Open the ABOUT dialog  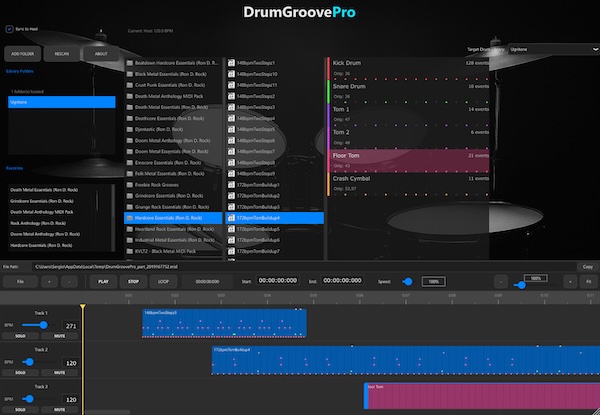[101, 54]
